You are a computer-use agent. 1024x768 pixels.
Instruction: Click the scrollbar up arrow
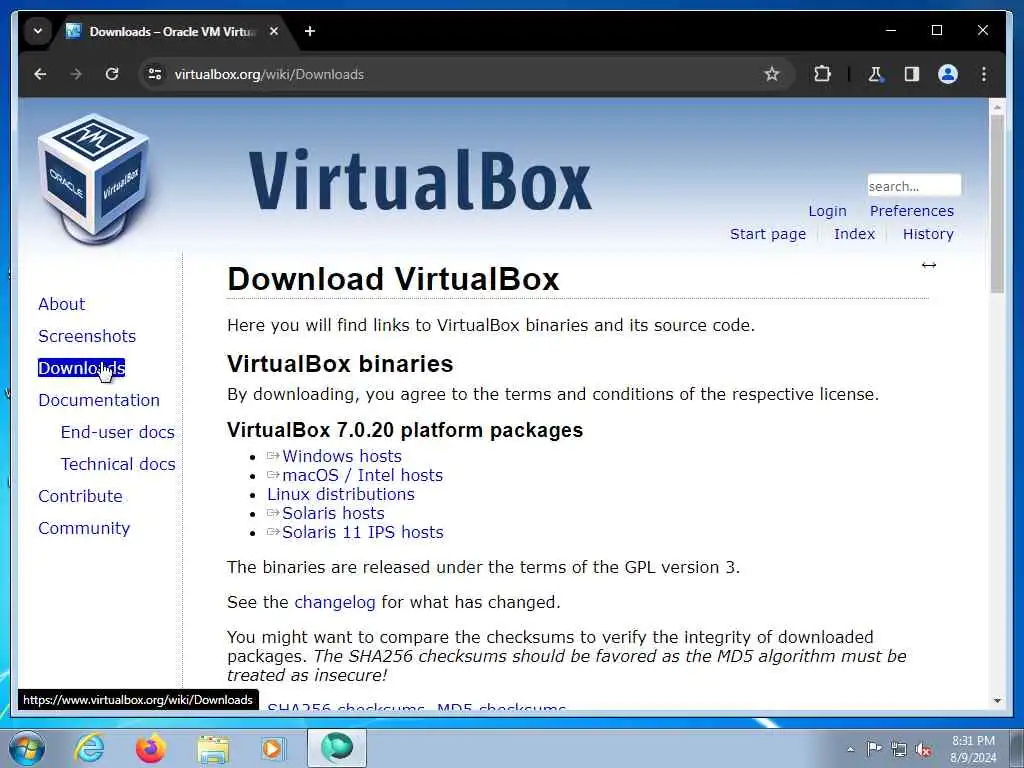(x=997, y=106)
